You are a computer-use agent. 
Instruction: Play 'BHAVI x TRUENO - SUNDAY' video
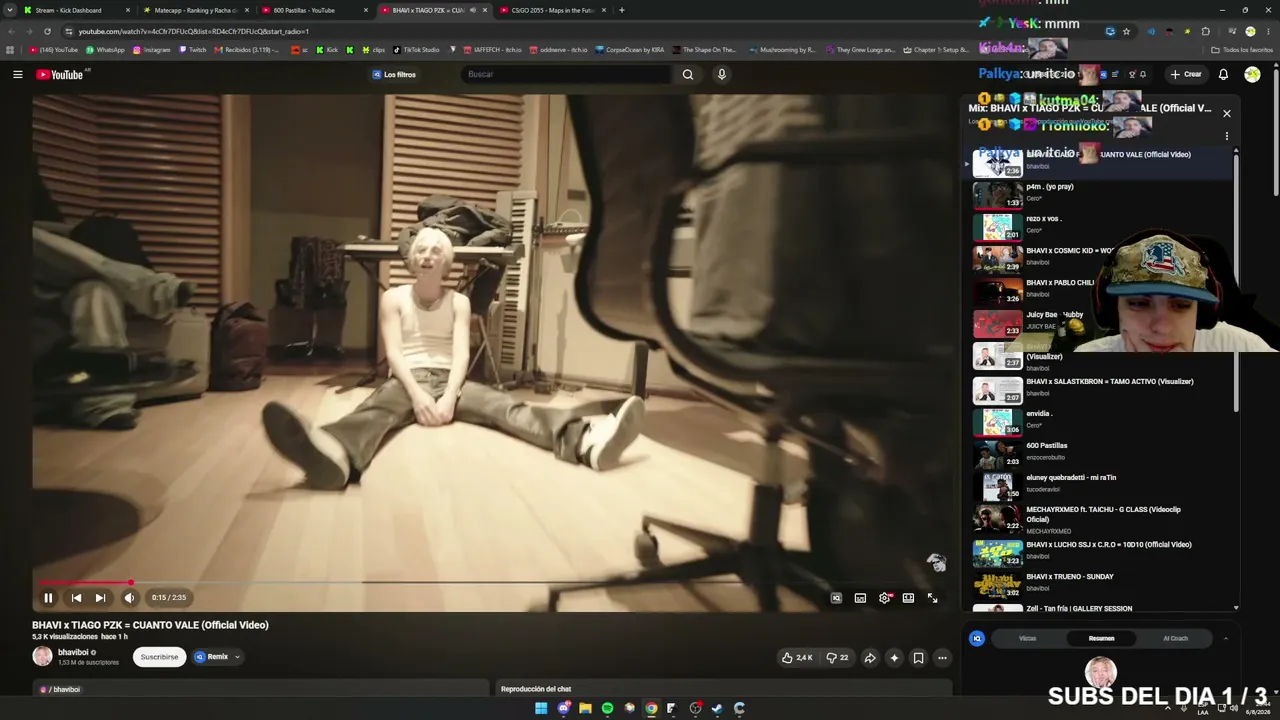(1100, 583)
